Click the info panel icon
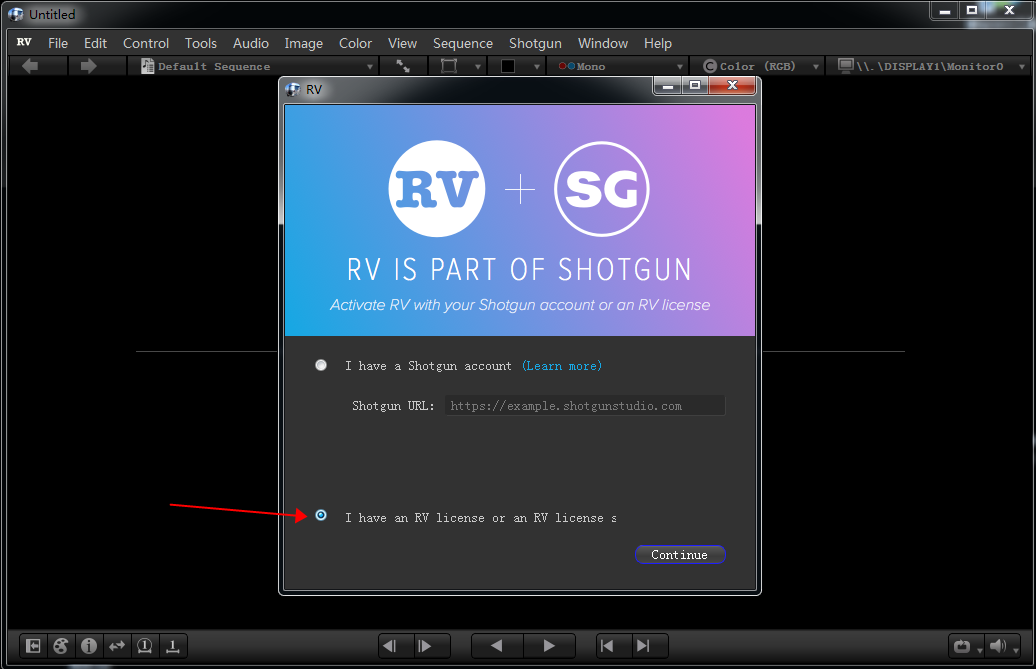This screenshot has width=1036, height=669. [88, 646]
